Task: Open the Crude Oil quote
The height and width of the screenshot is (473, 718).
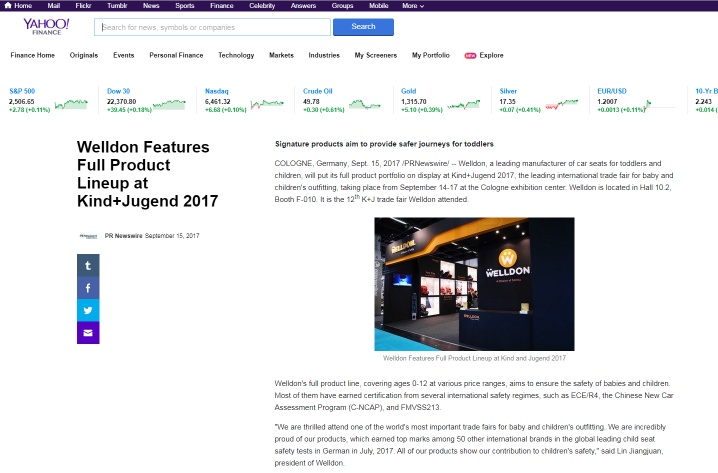Action: pyautogui.click(x=317, y=91)
